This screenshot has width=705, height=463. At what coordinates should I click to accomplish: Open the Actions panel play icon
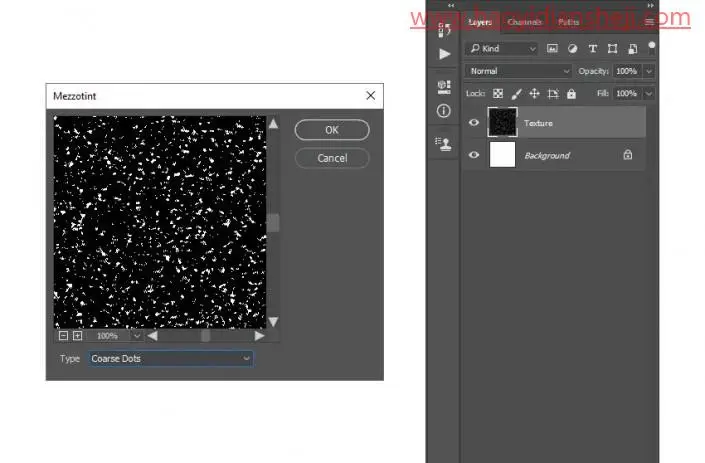pyautogui.click(x=445, y=54)
